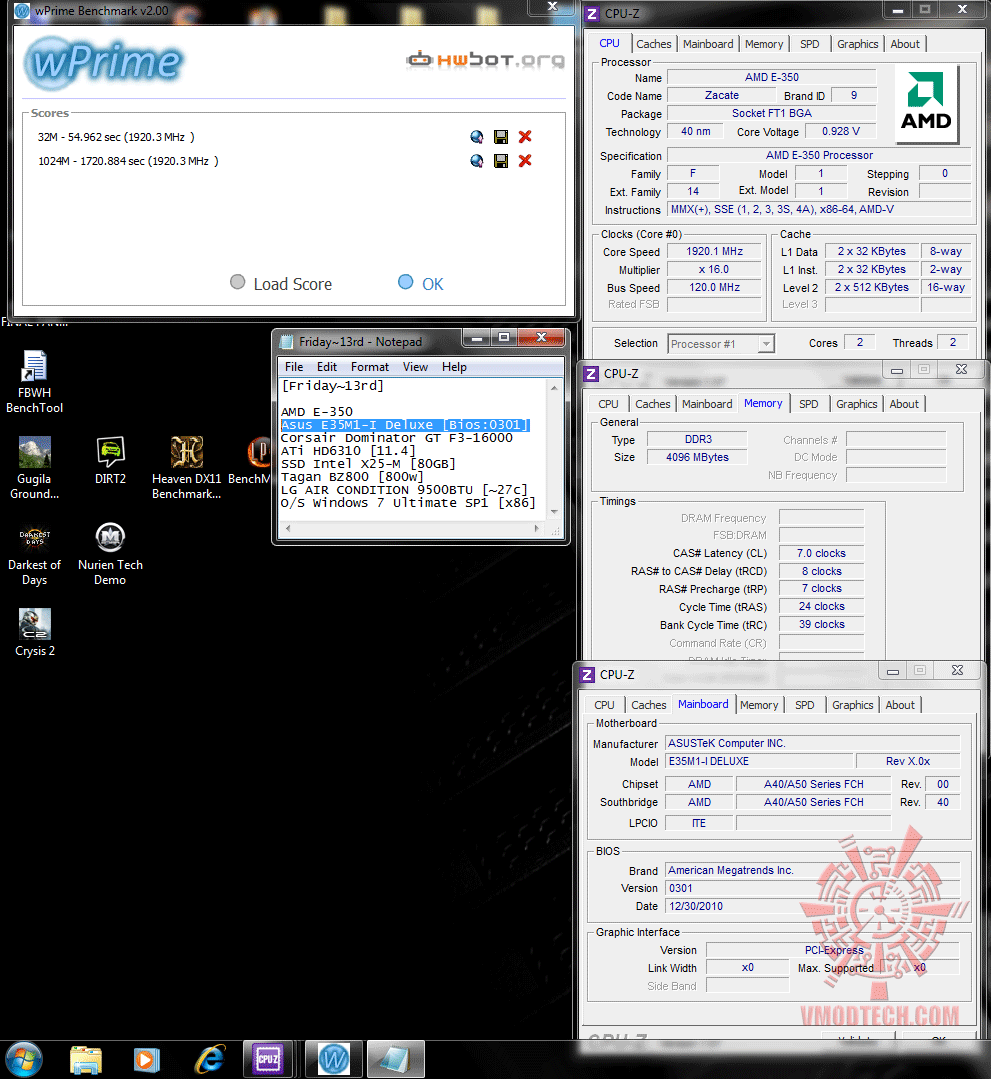
Task: Switch to the CPU-Z taskbar button
Action: (268, 1060)
